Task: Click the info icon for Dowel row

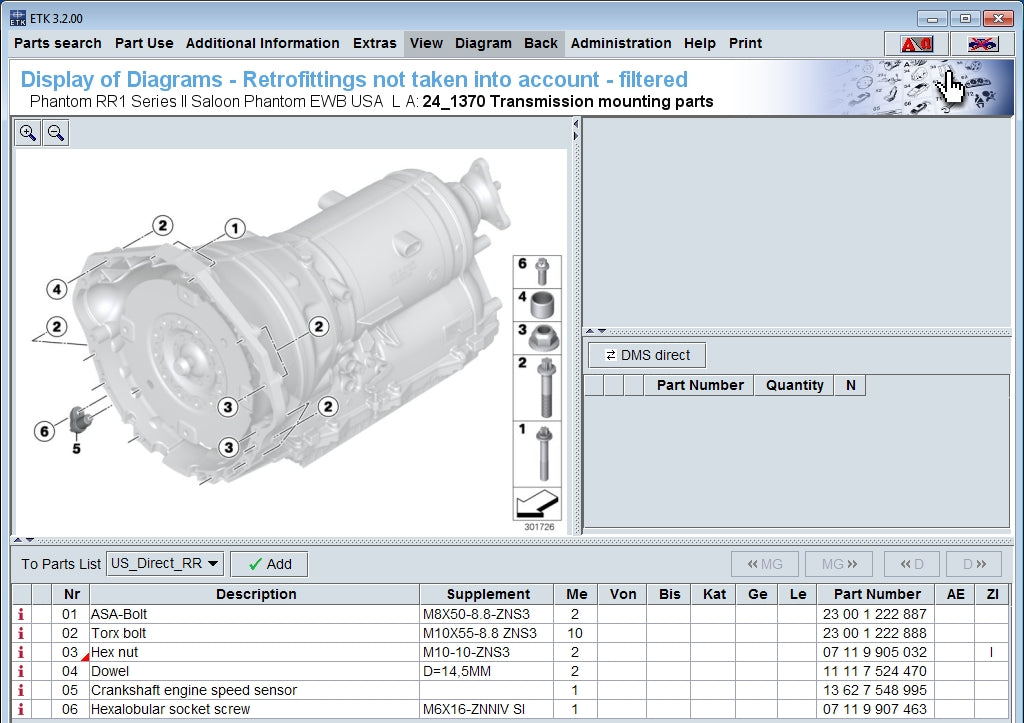Action: click(21, 671)
